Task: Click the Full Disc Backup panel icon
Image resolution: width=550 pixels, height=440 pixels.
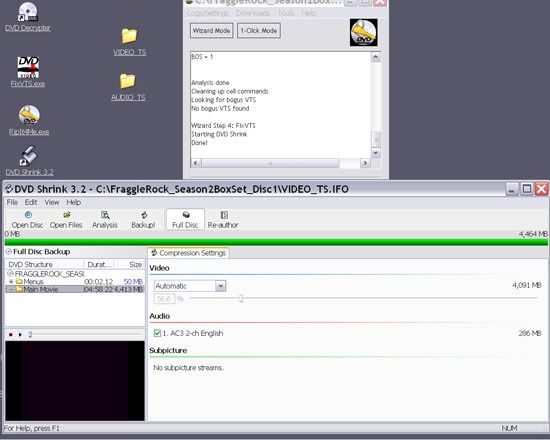Action: pyautogui.click(x=8, y=251)
